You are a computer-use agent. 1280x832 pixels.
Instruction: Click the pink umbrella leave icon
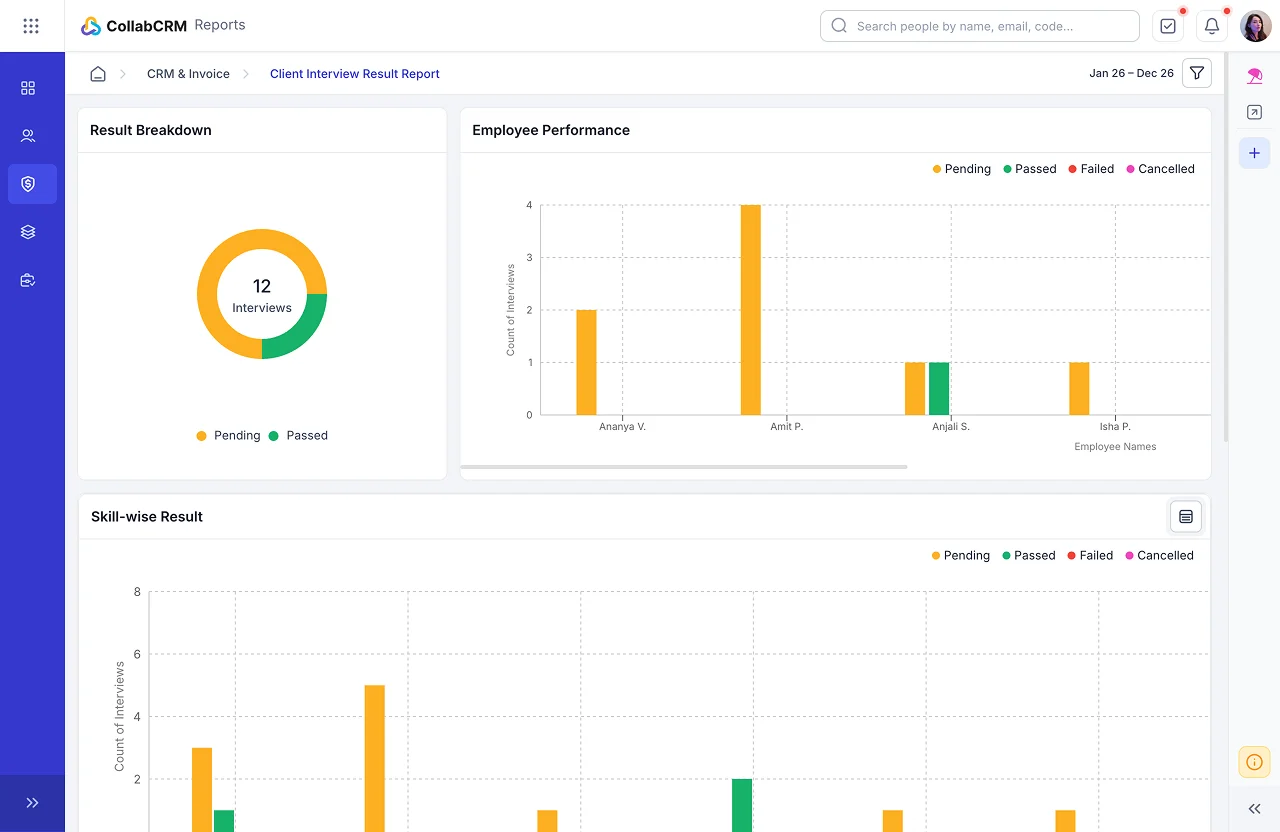(x=1255, y=76)
